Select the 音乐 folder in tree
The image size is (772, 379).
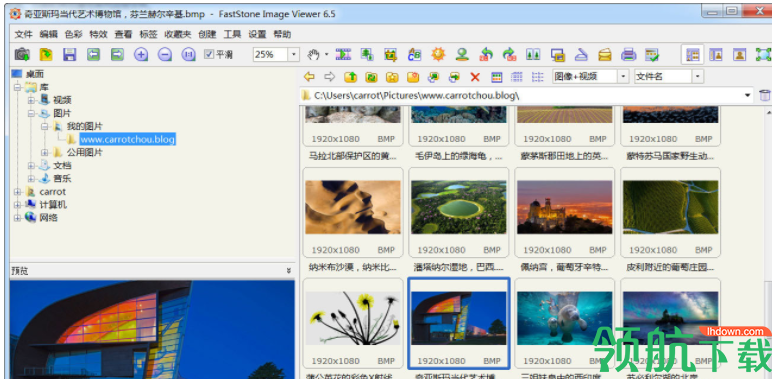point(62,179)
